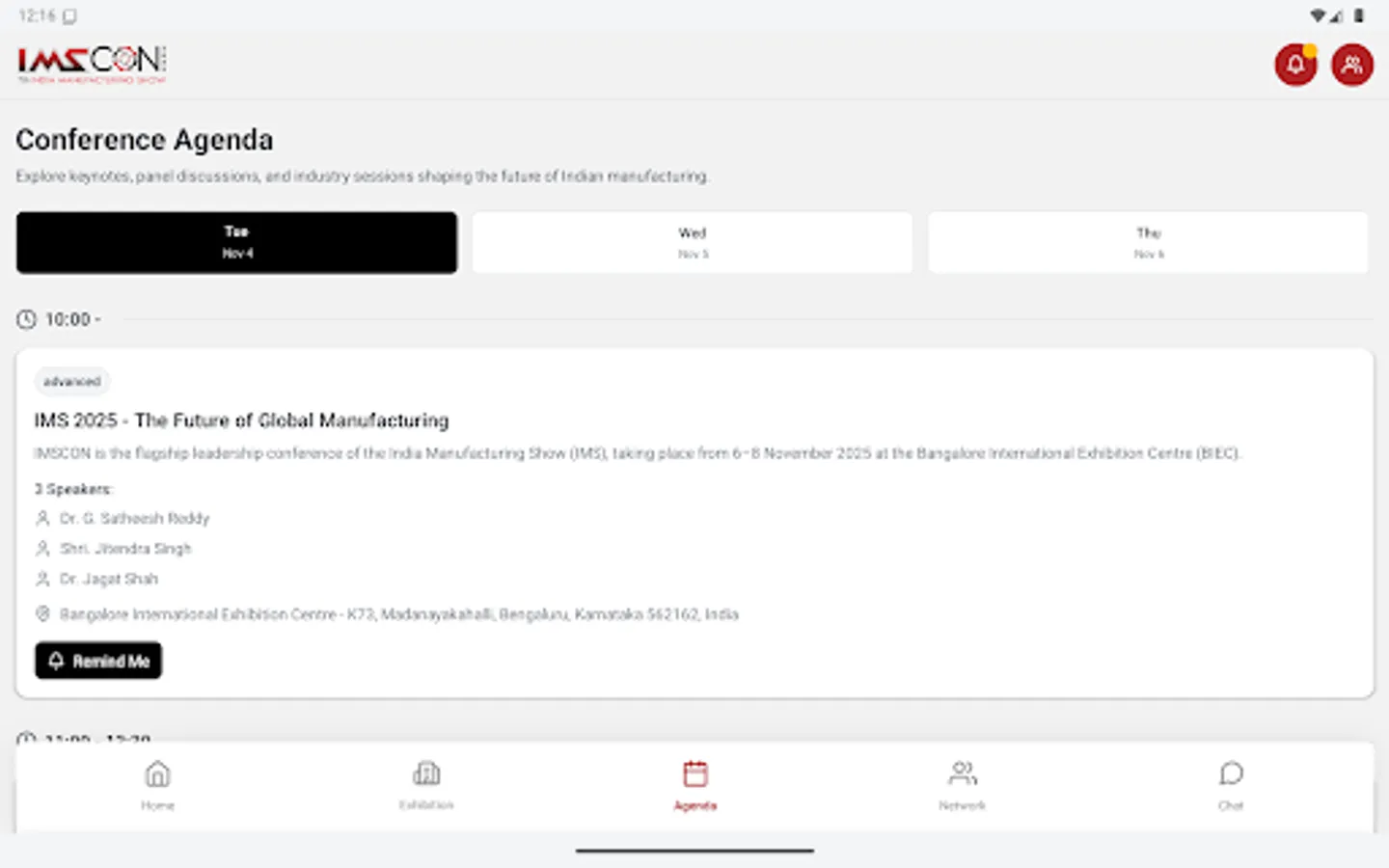Image resolution: width=1389 pixels, height=868 pixels.
Task: Click the advanced tag on the session card
Action: [x=71, y=381]
